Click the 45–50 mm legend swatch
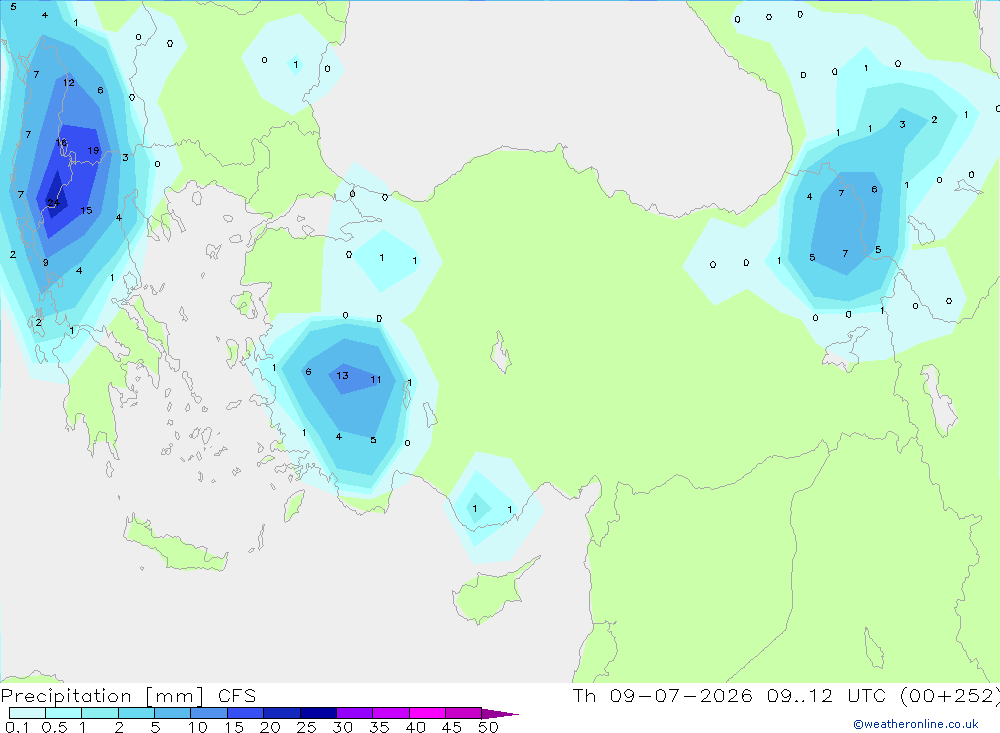Image resolution: width=1000 pixels, height=733 pixels. (x=464, y=713)
